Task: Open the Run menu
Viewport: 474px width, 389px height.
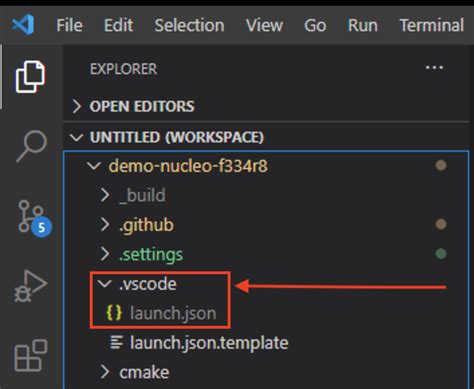Action: point(363,25)
